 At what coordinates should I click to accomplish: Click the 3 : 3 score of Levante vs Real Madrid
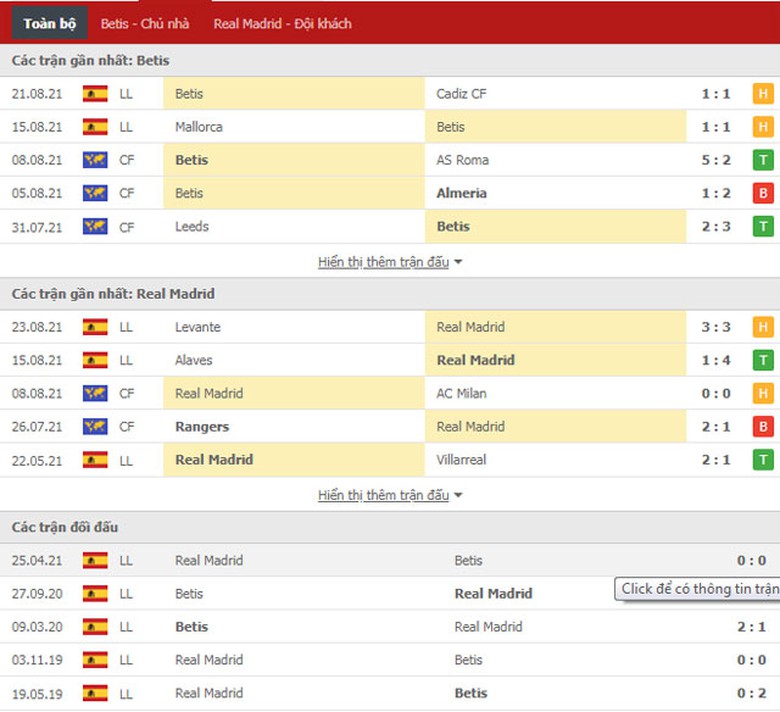point(715,327)
